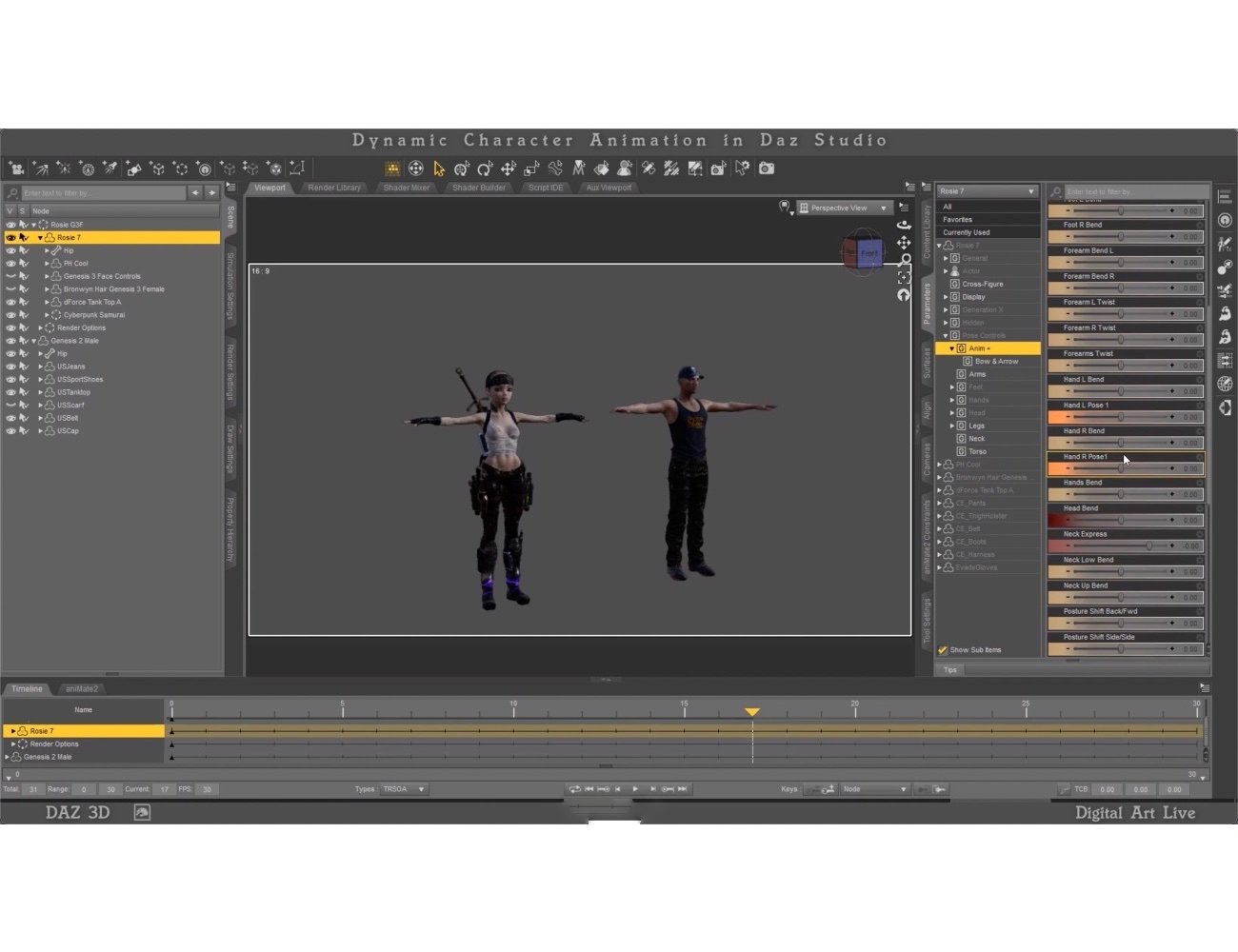This screenshot has height=952, width=1238.
Task: Switch to the aniMate2 tab
Action: pyautogui.click(x=83, y=688)
